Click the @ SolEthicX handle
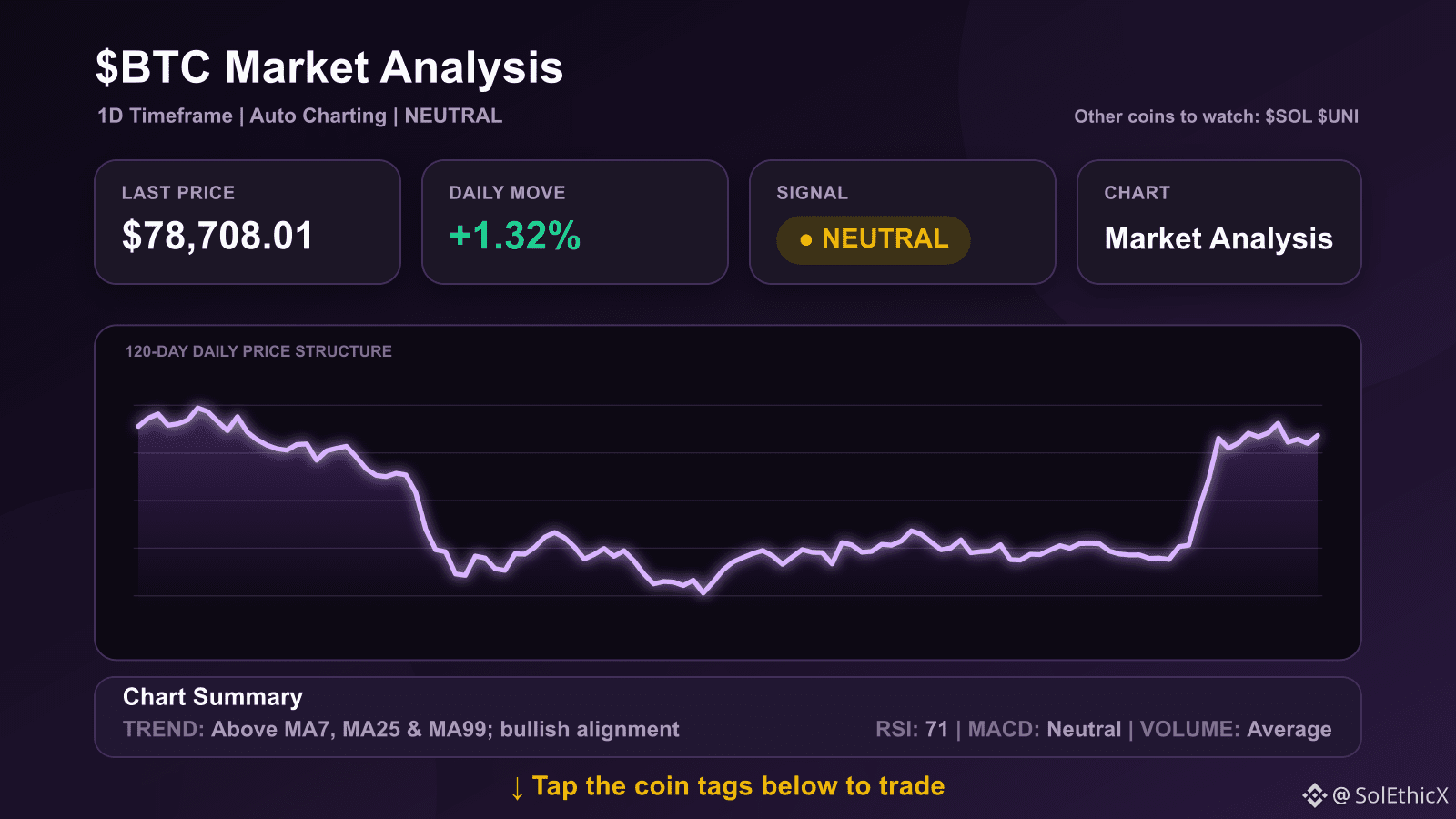 pos(1390,795)
